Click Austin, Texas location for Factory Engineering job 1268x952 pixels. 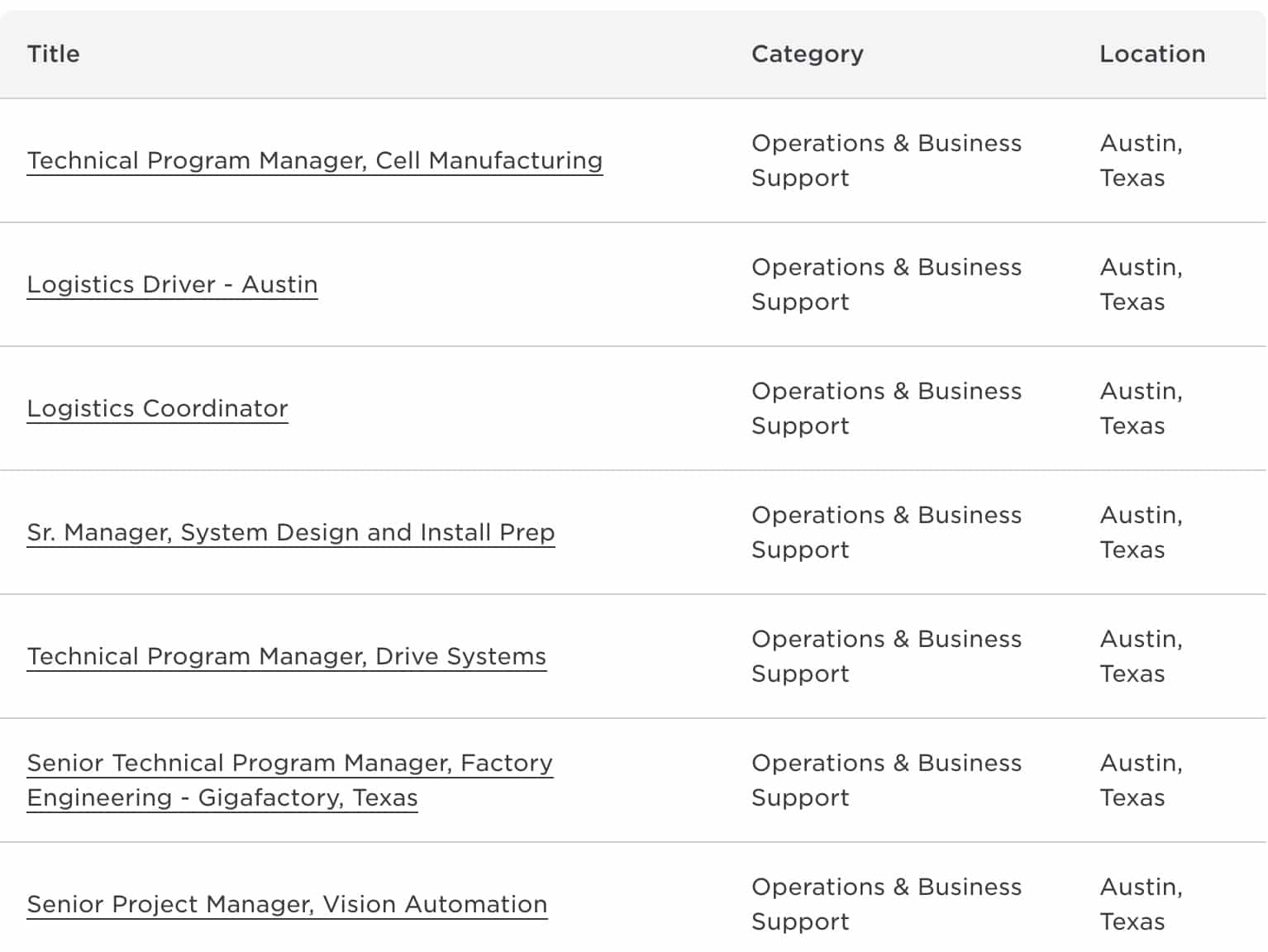1141,780
